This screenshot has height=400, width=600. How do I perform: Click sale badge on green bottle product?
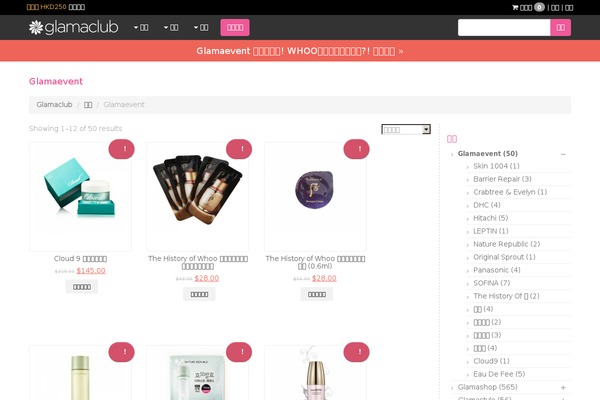click(122, 352)
